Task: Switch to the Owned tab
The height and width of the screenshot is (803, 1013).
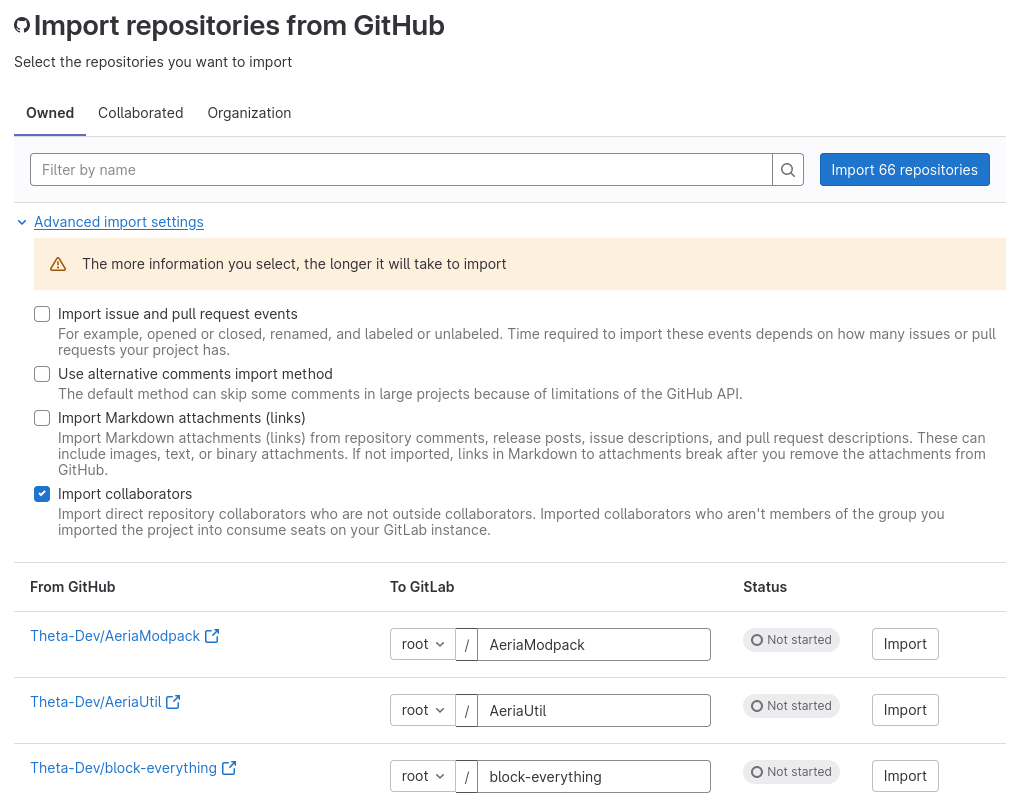Action: [50, 113]
